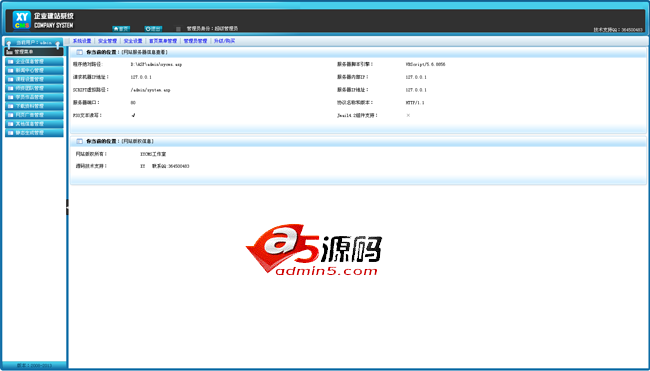Click folder icon of 师资团队管理
Viewport: 650px width, 371px height.
click(10, 88)
